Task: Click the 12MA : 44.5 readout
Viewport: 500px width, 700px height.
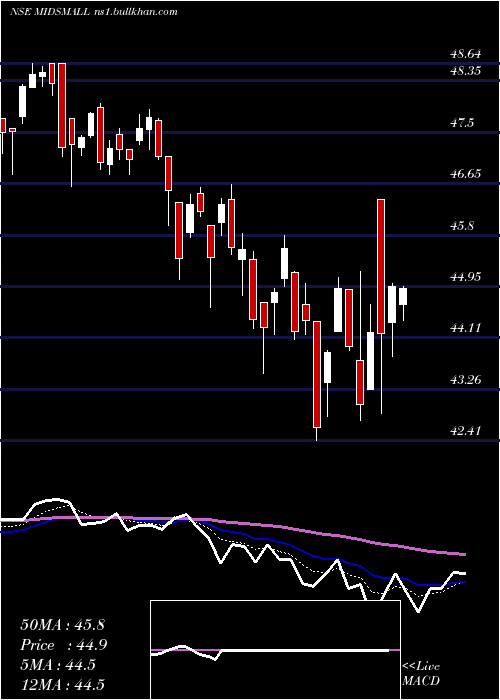Action: click(62, 685)
